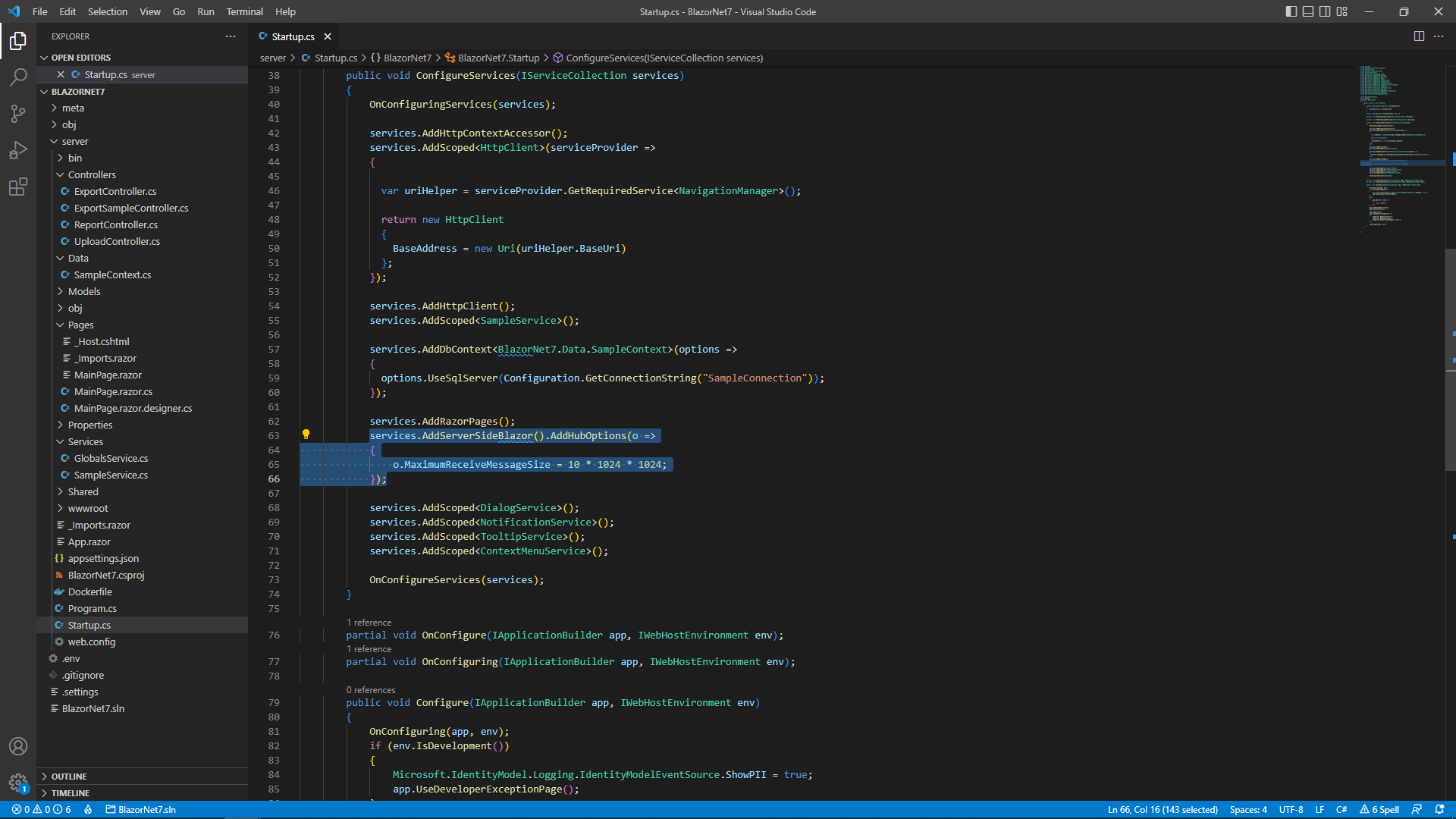Expand the Outline section
Screen dimensions: 1456x819
click(x=67, y=776)
